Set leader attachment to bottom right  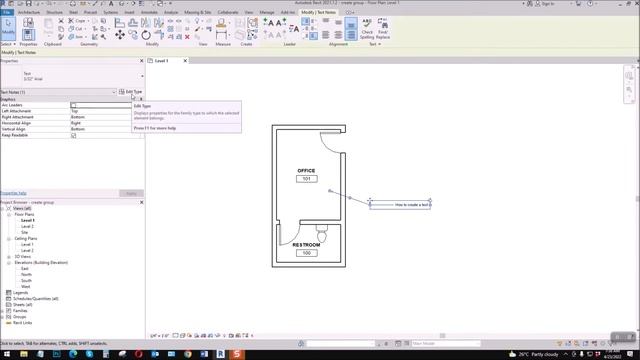[313, 36]
